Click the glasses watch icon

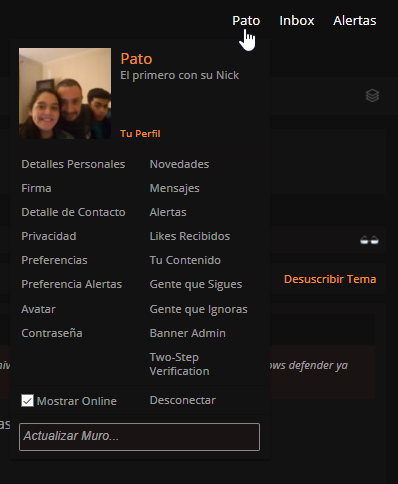tap(369, 240)
